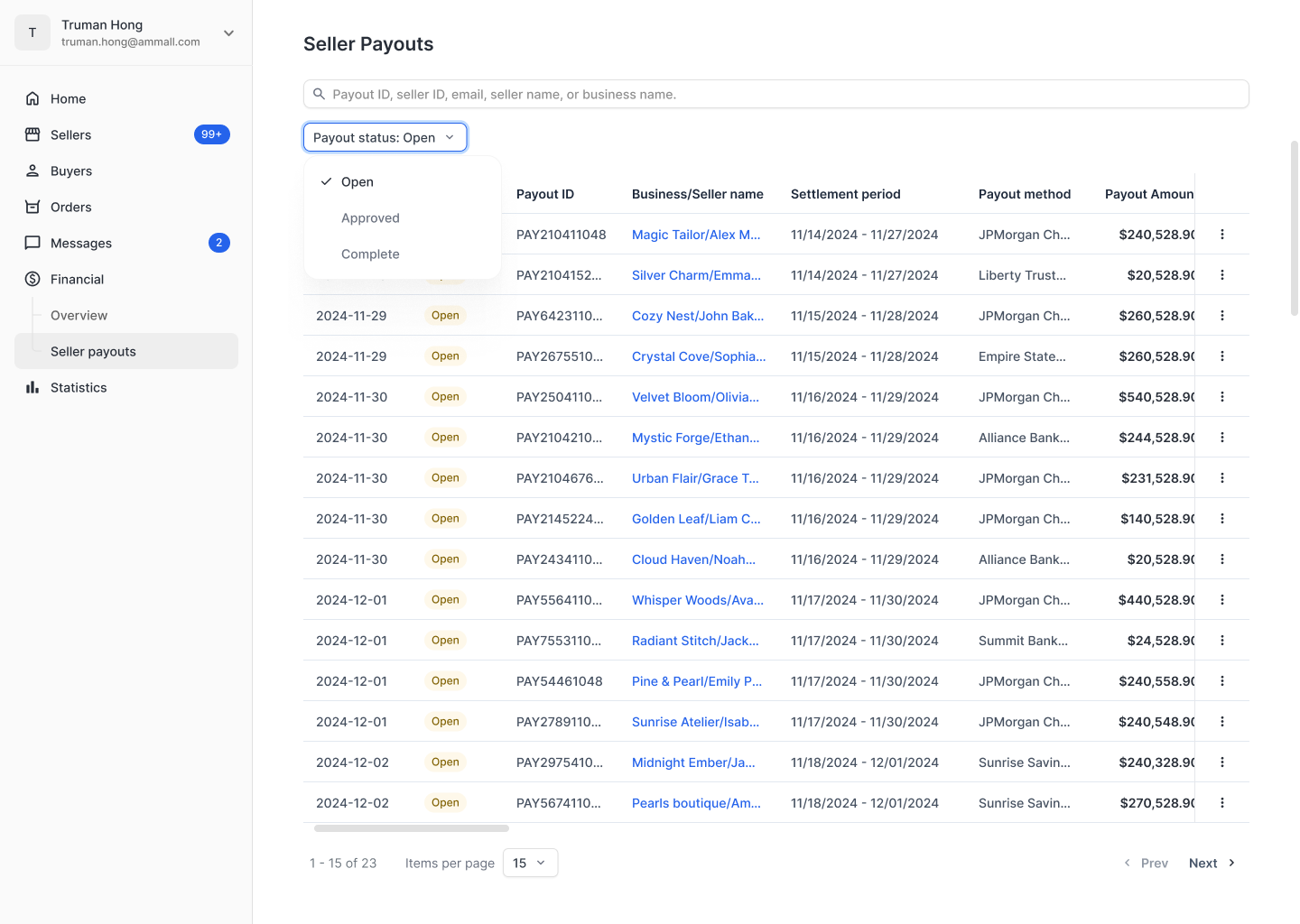Open row actions for Radiant Stitch payout
1300x924 pixels.
(1222, 641)
